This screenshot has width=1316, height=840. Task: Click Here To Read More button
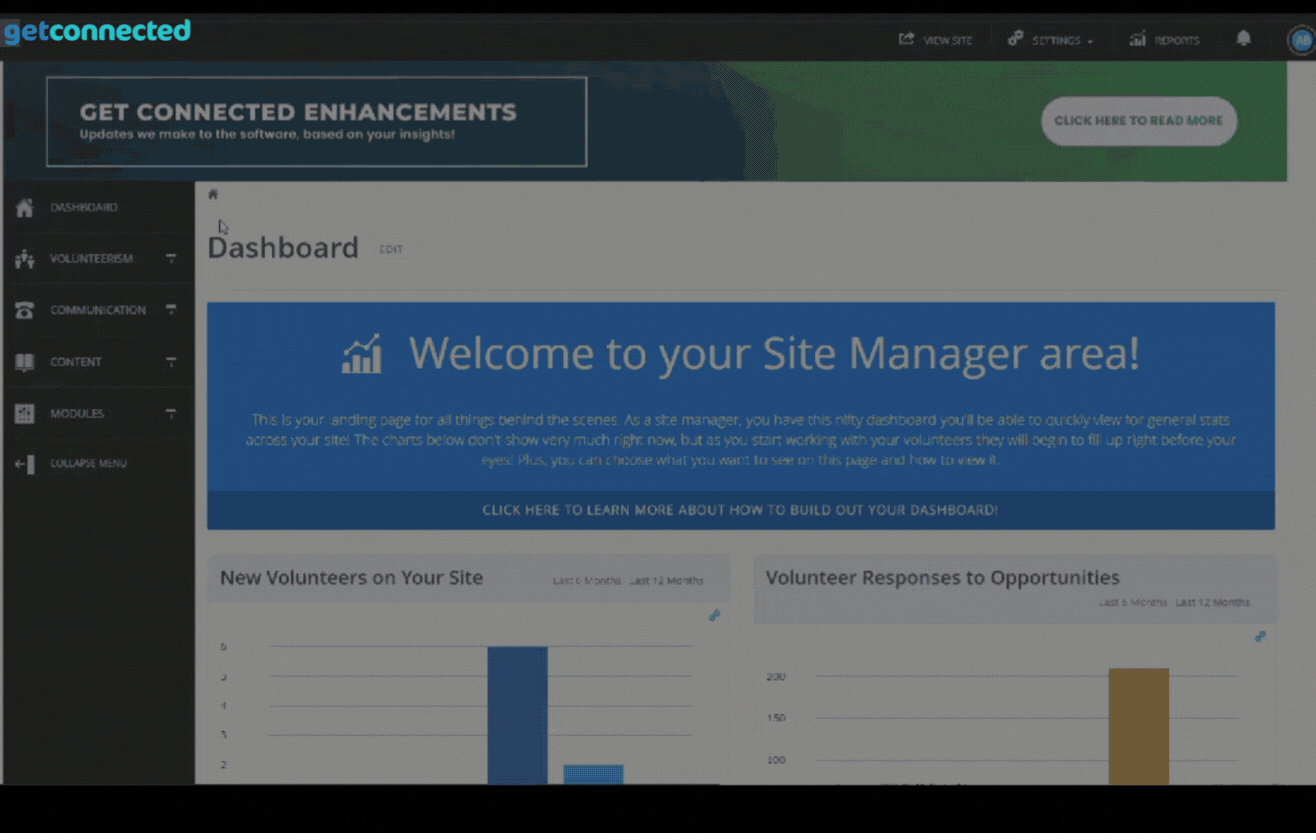[1139, 121]
